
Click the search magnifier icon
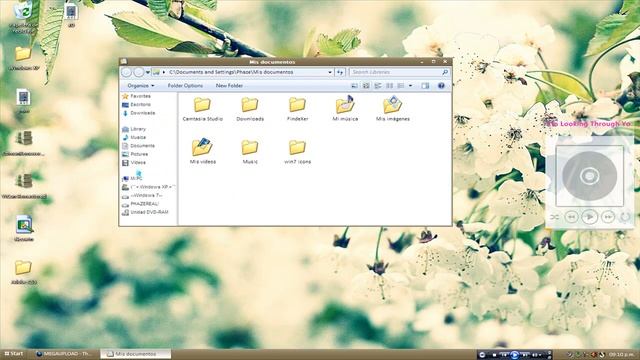[445, 72]
